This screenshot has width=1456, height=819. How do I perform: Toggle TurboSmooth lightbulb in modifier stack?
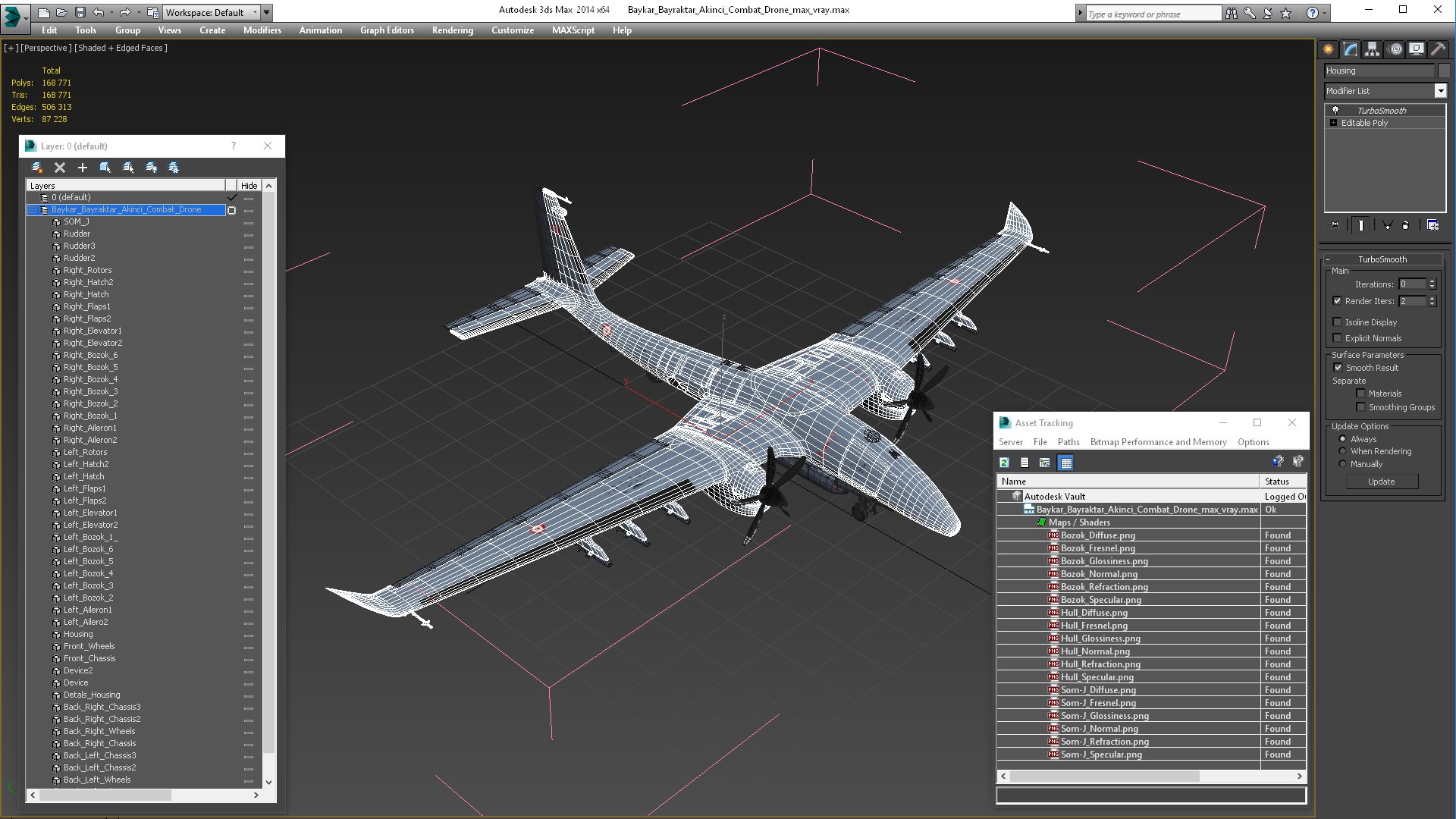[x=1335, y=111]
